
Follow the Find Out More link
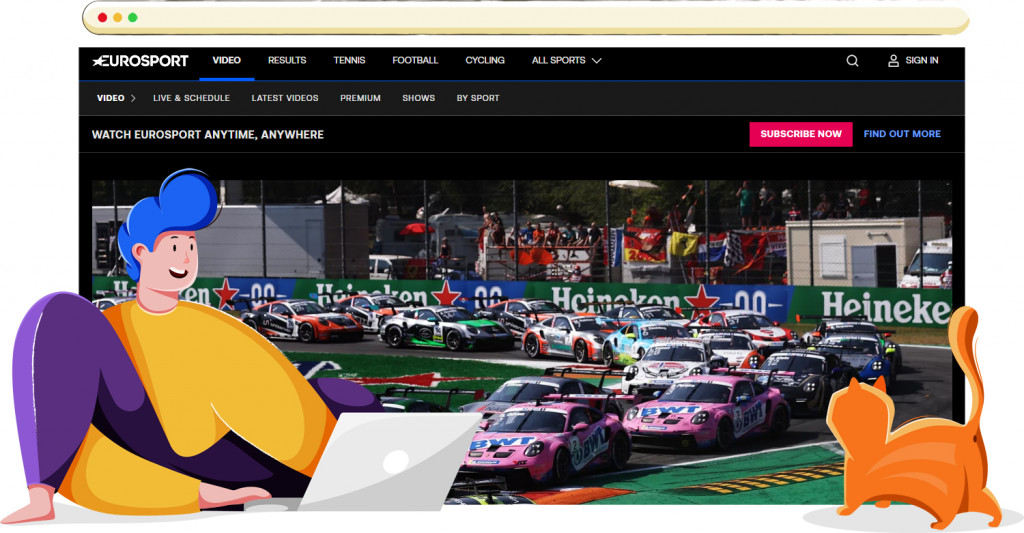tap(902, 134)
